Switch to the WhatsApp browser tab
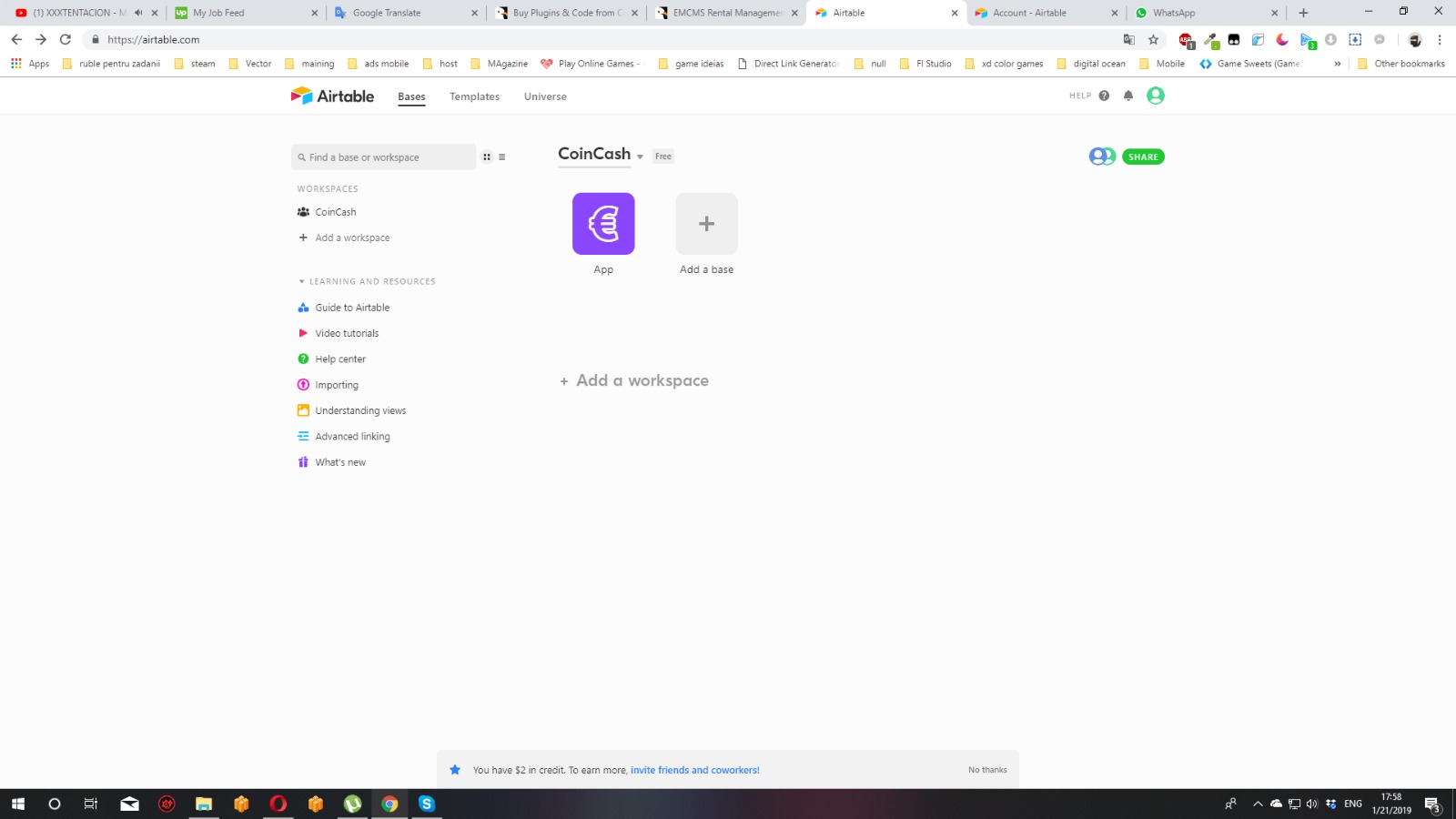1456x819 pixels. point(1206,13)
